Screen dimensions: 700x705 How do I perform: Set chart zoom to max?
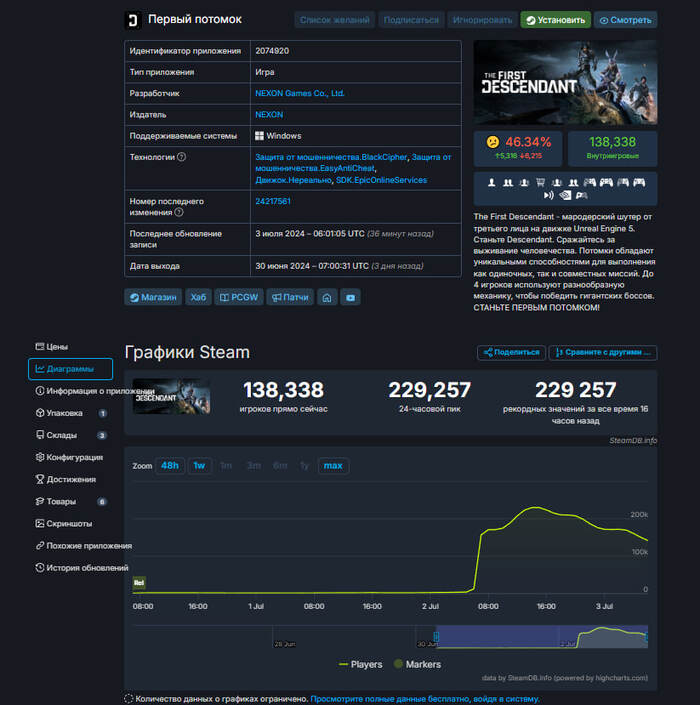tap(333, 466)
